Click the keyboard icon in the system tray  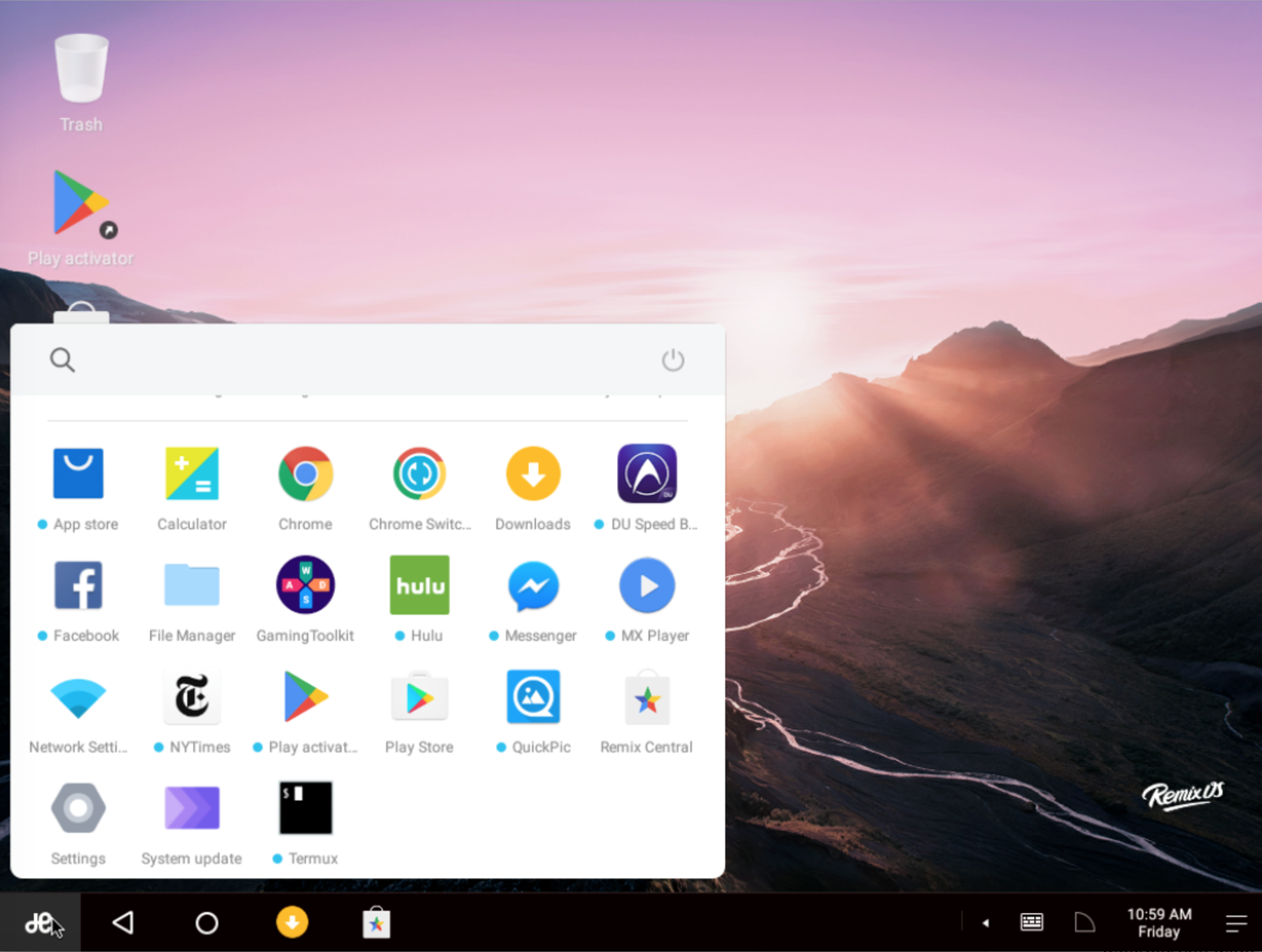point(1031,922)
